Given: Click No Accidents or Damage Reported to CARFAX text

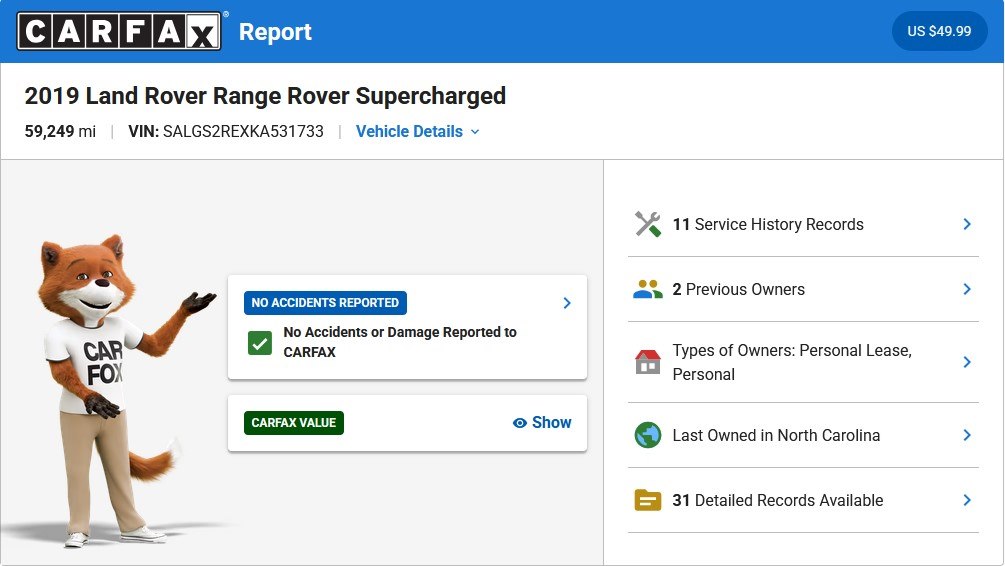Looking at the screenshot, I should click(x=400, y=342).
